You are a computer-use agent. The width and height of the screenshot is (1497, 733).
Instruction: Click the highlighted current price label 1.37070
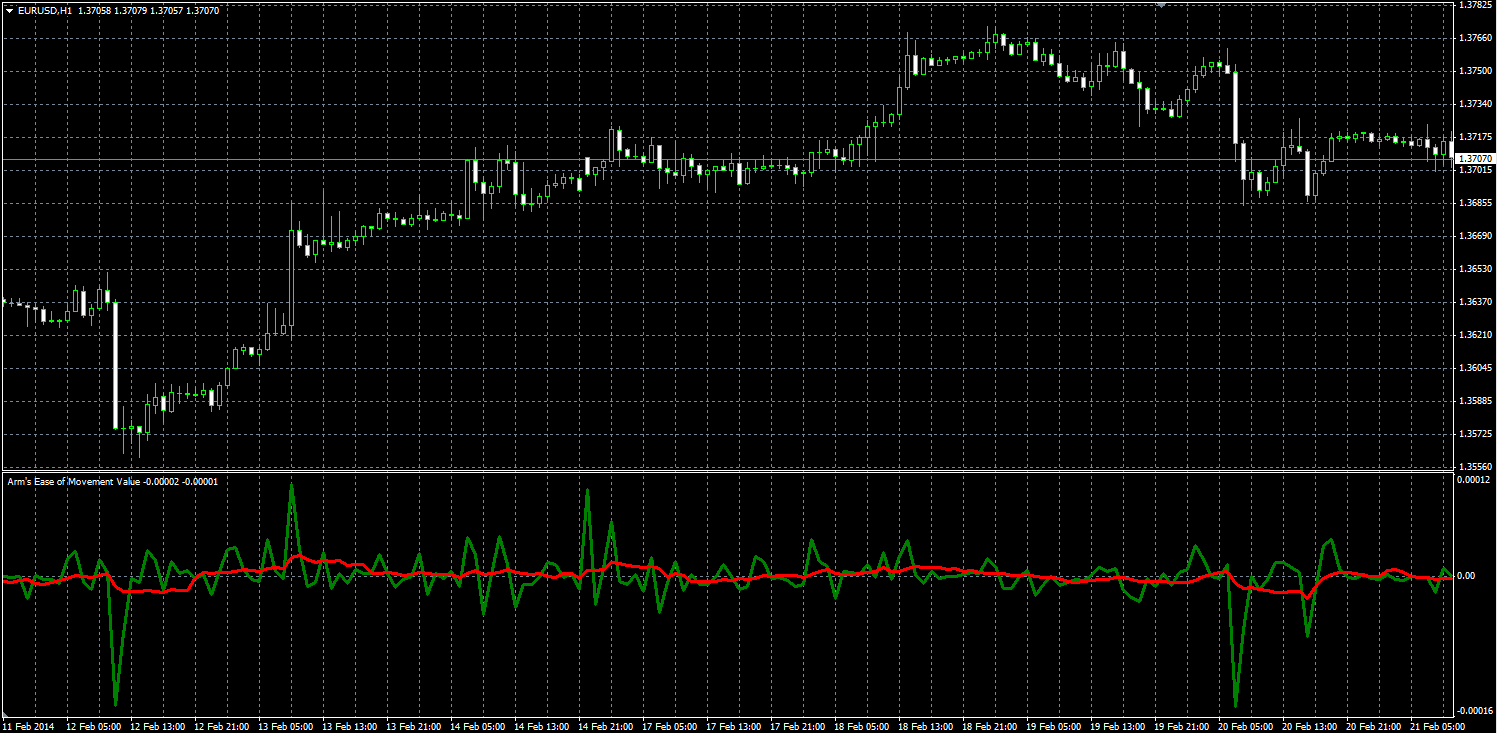(x=1475, y=159)
